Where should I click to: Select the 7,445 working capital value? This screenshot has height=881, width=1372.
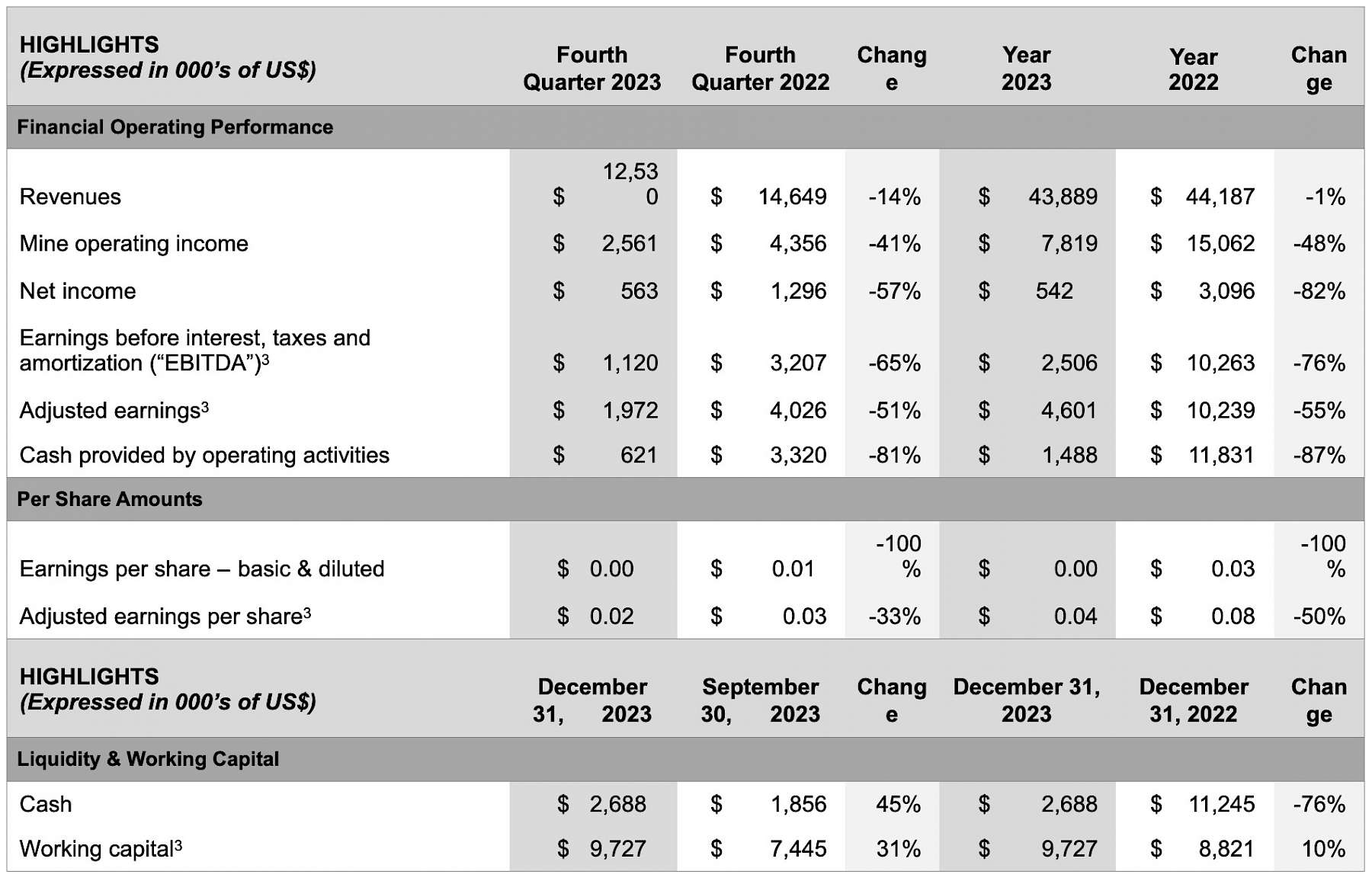[798, 849]
